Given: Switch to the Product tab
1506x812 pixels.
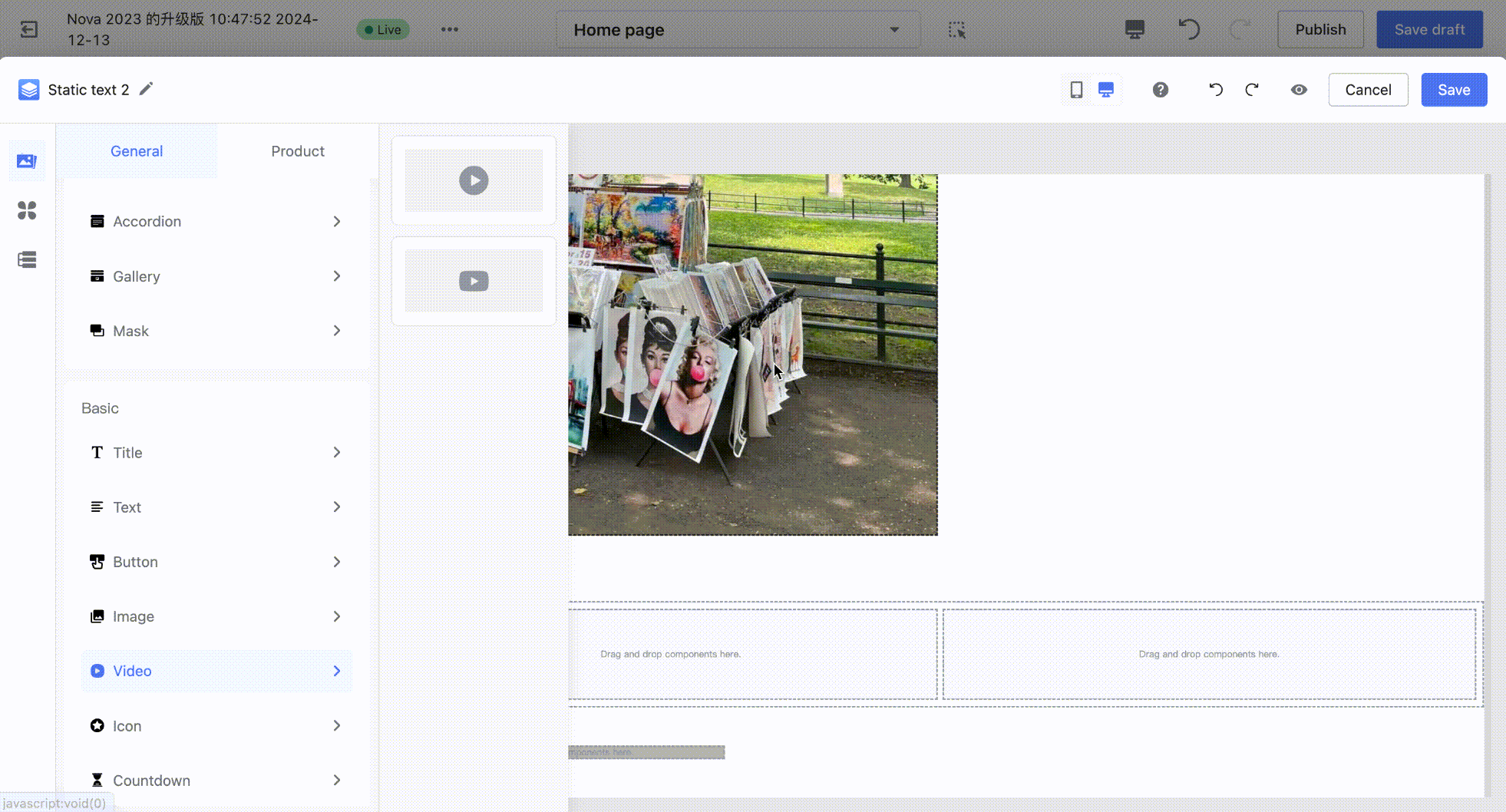Looking at the screenshot, I should click(x=297, y=151).
